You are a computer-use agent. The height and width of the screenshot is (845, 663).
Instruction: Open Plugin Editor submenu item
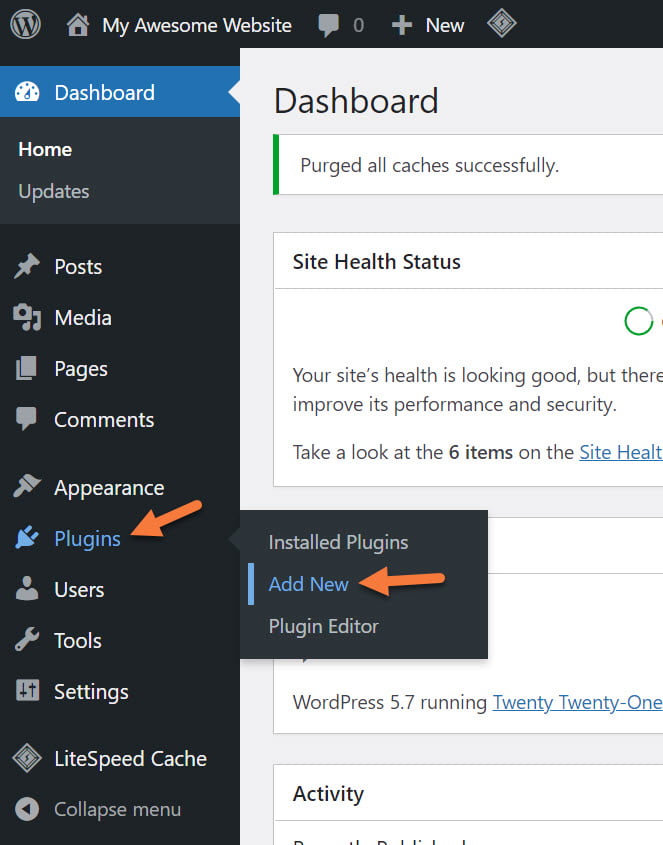point(323,626)
